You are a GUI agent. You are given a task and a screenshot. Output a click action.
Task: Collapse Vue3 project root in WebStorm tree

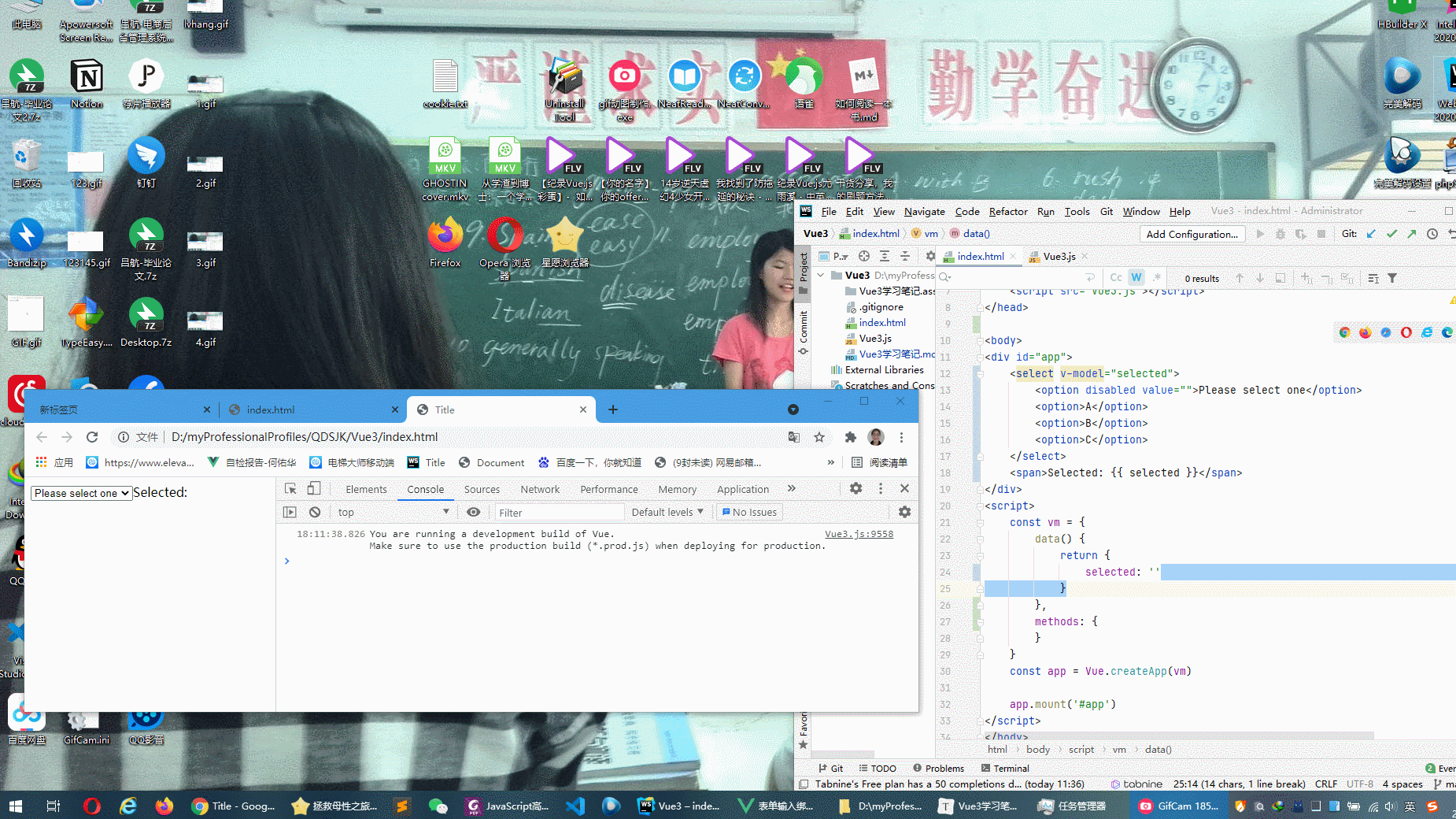point(821,275)
